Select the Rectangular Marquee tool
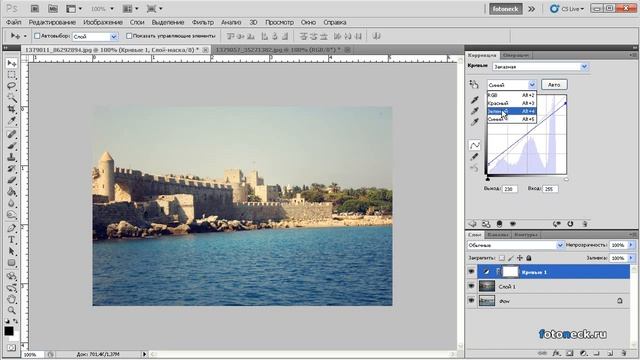Viewport: 640px width, 360px height. (11, 75)
